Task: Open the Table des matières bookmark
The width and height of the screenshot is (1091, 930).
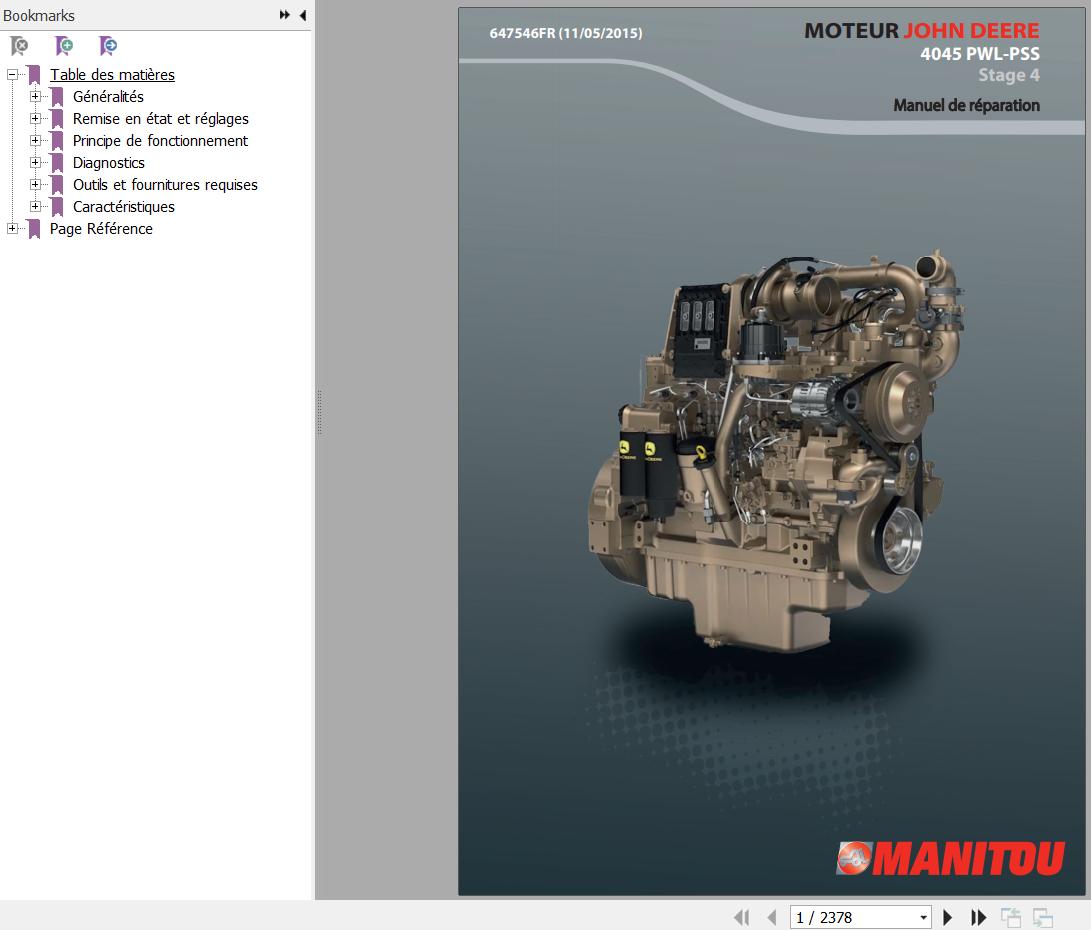Action: point(112,74)
